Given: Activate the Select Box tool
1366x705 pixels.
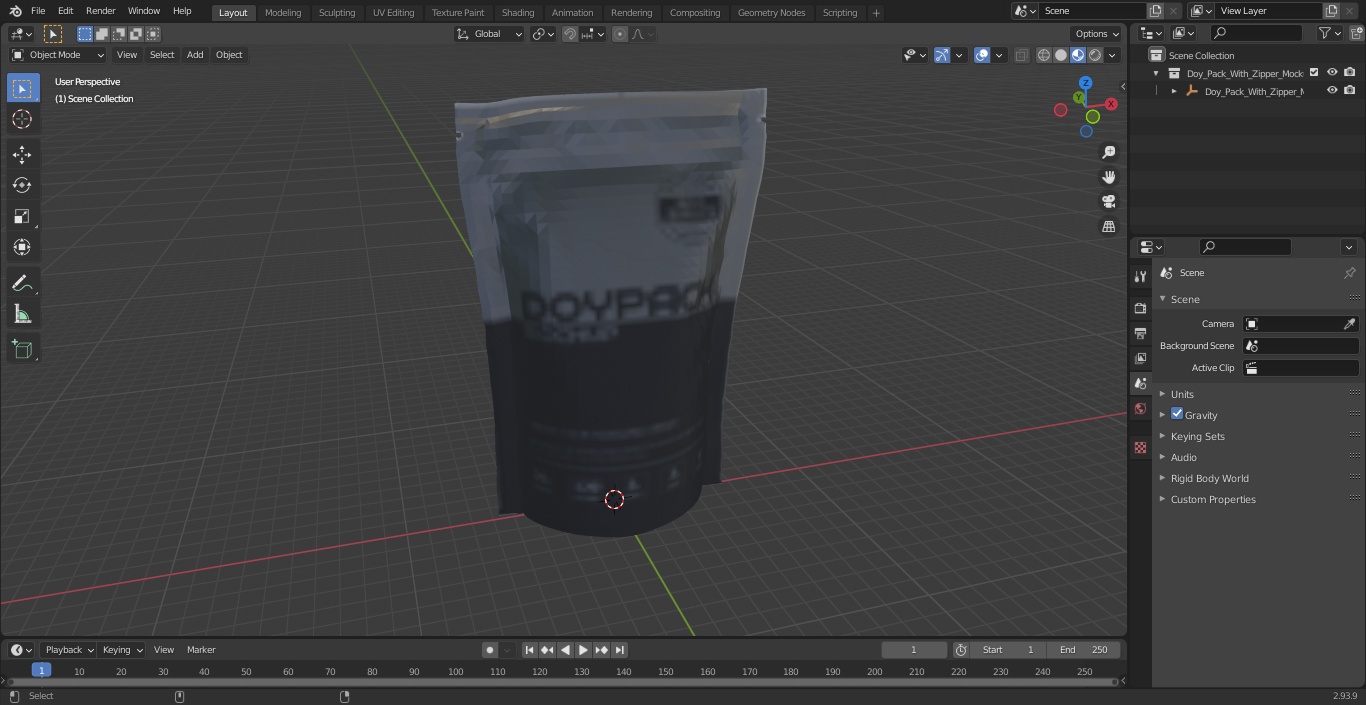Looking at the screenshot, I should point(22,88).
